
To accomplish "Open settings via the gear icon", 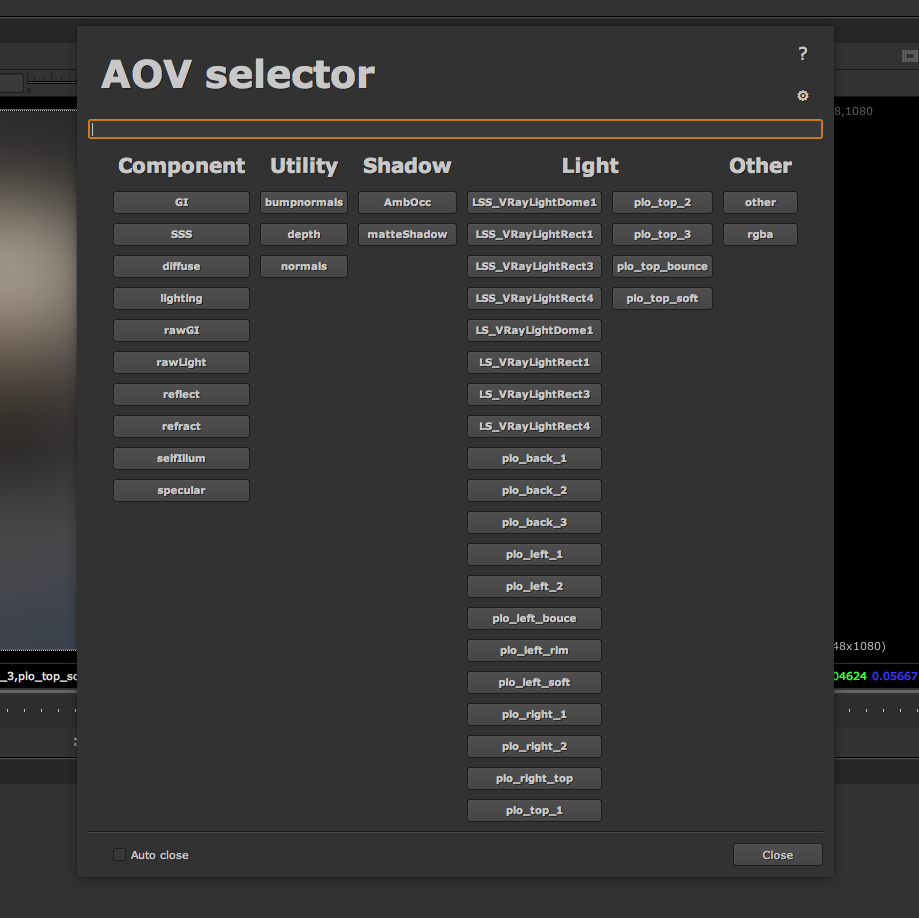I will click(x=802, y=96).
